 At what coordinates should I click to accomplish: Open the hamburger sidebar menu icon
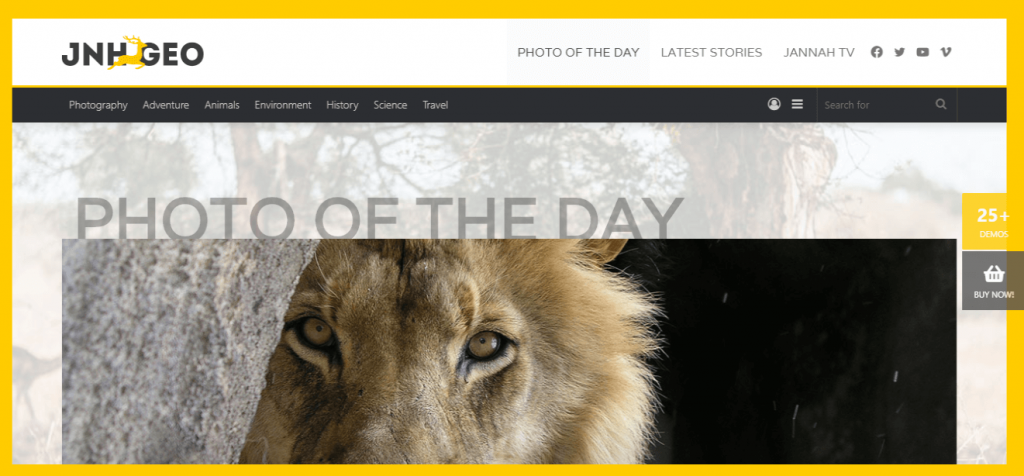797,104
